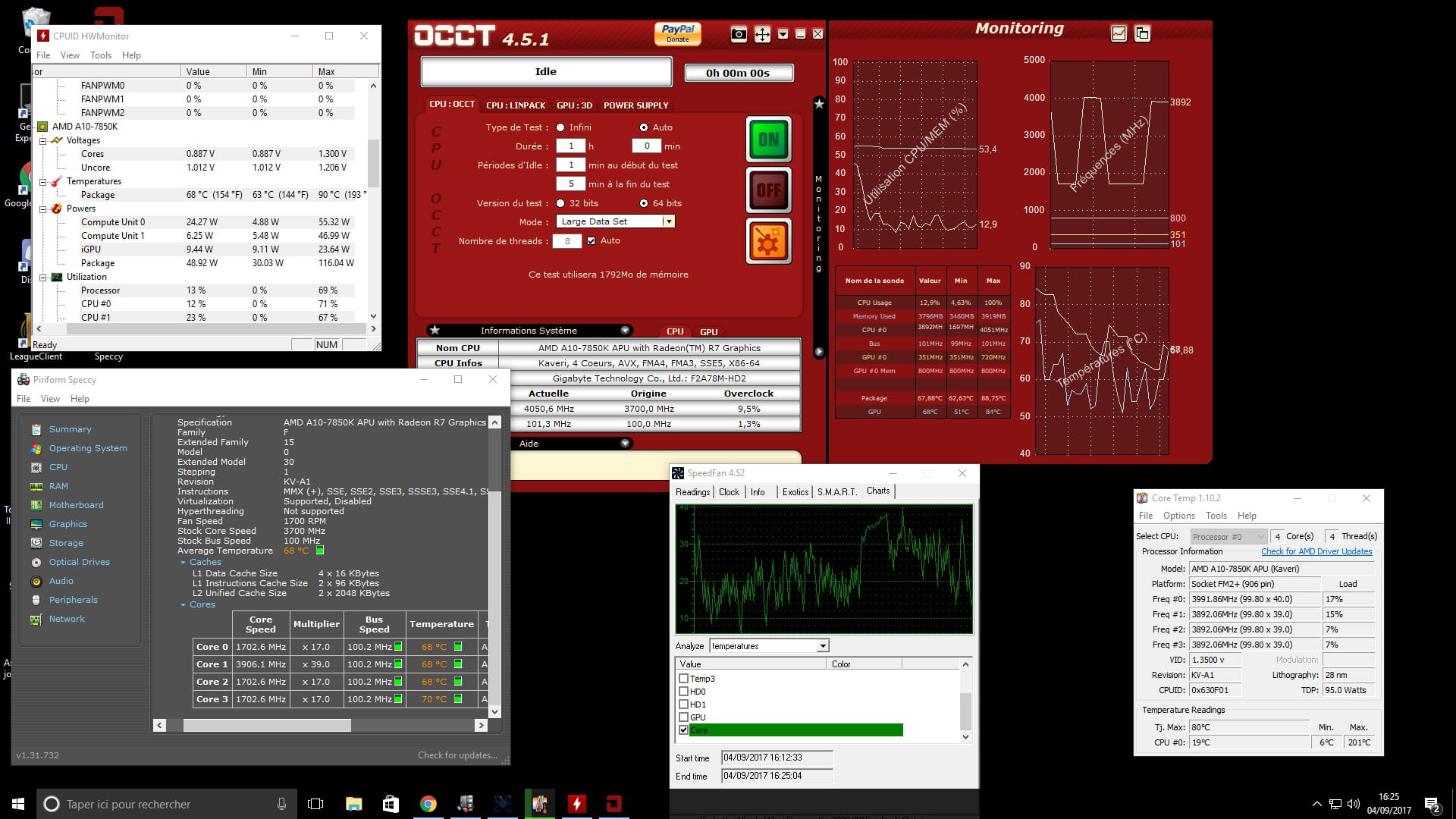The width and height of the screenshot is (1456, 819).
Task: Open Google Chrome from the taskbar
Action: pyautogui.click(x=428, y=804)
